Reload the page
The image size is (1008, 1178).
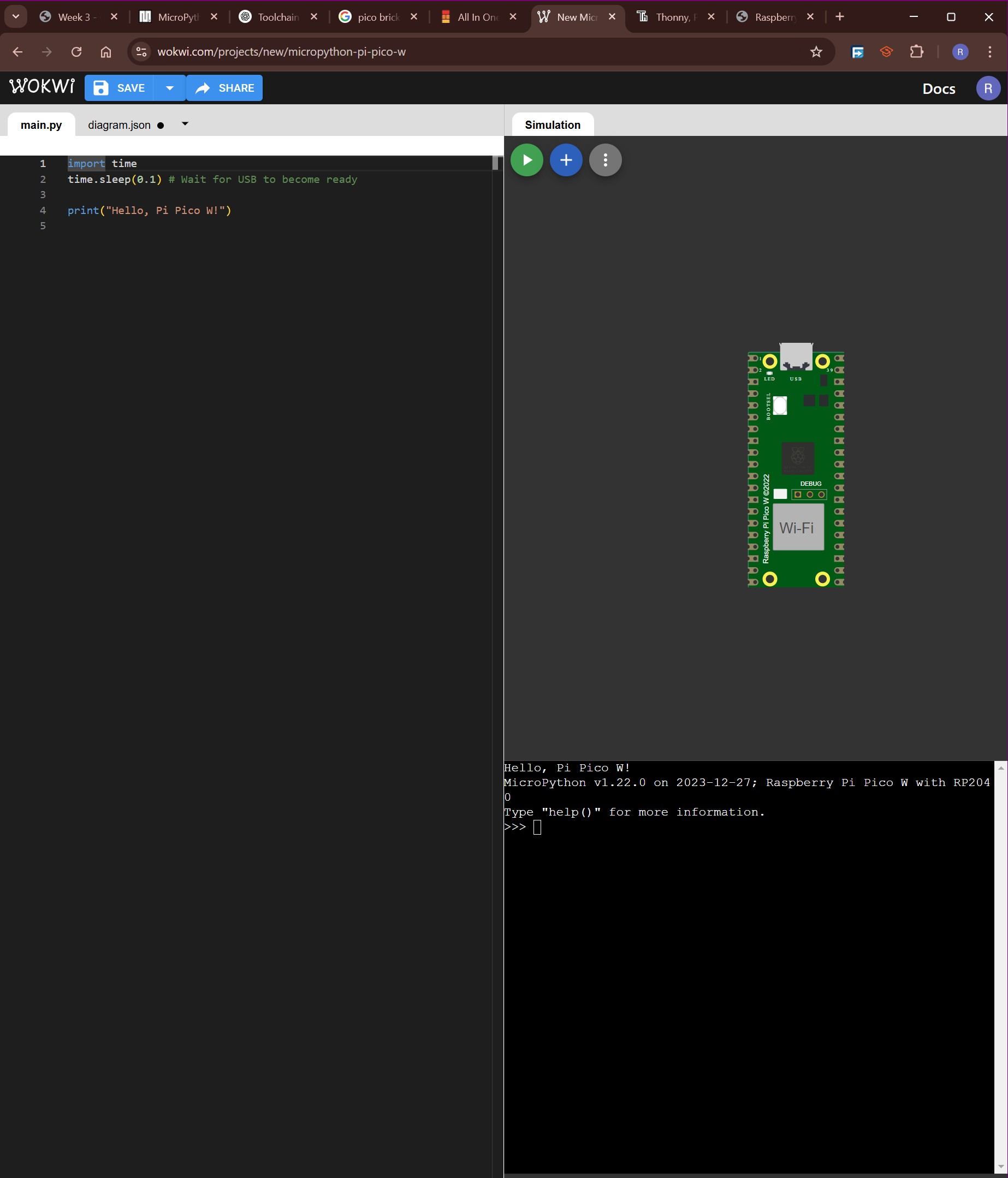[76, 52]
